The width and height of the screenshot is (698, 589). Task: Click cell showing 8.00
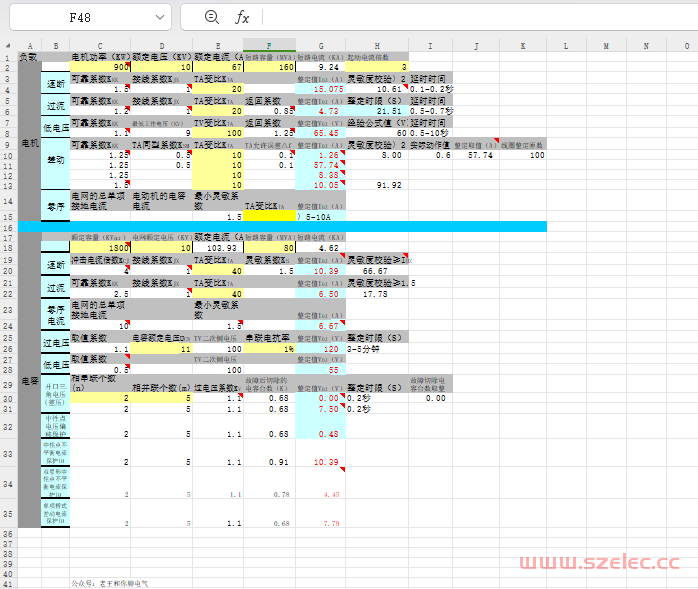377,155
